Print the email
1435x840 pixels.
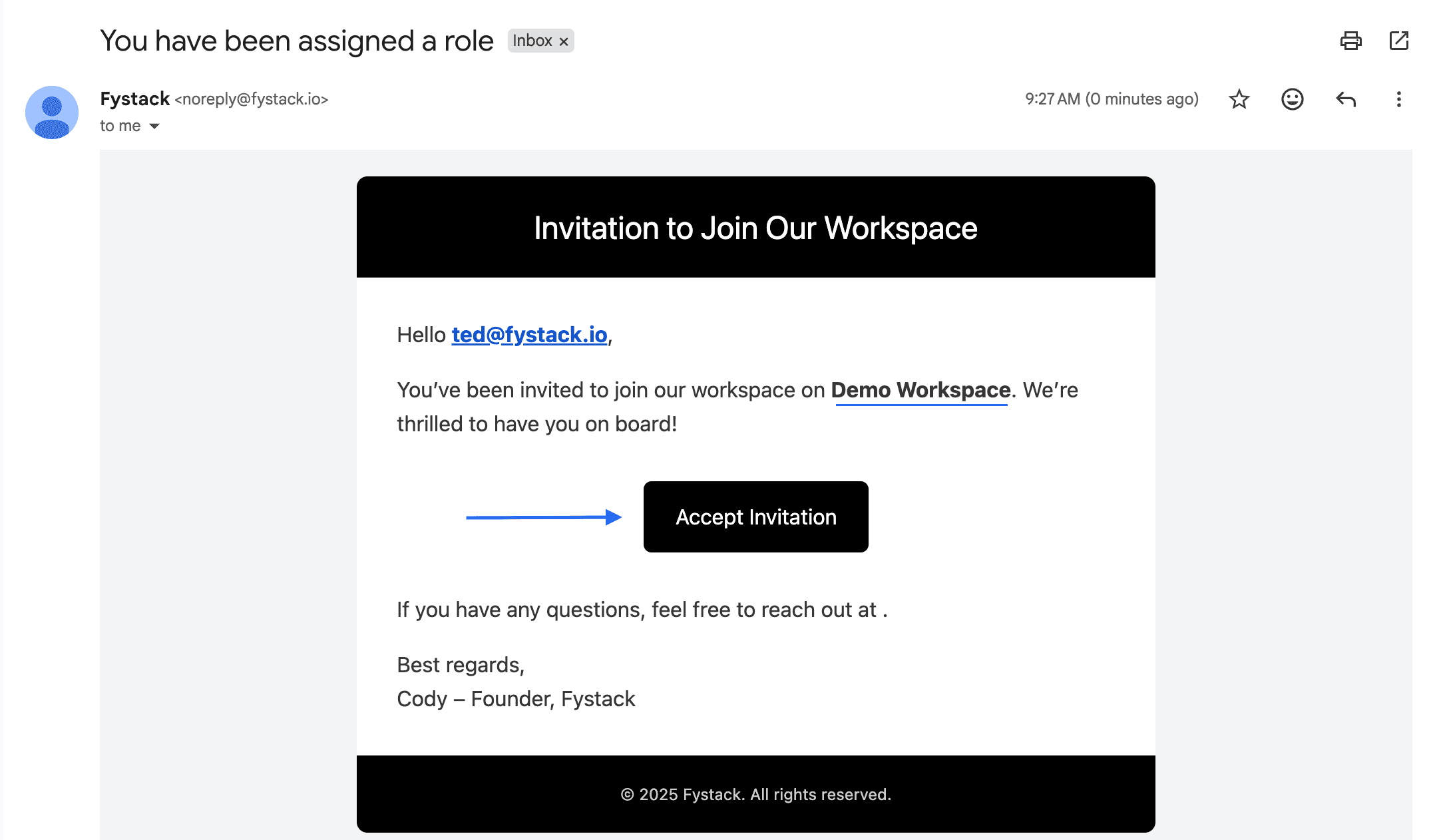[x=1350, y=41]
